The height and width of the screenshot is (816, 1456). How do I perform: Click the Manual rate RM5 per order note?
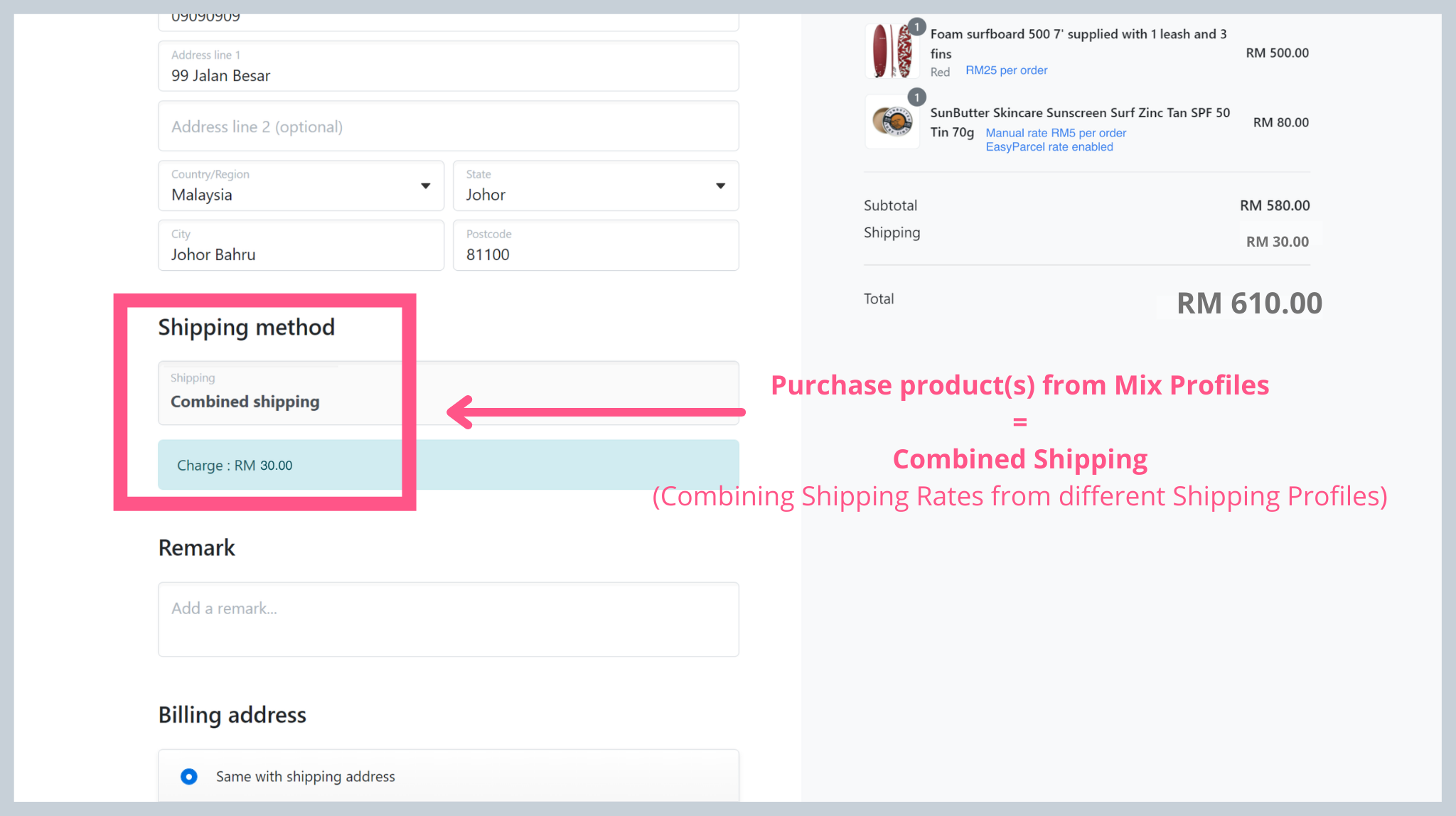point(1056,133)
